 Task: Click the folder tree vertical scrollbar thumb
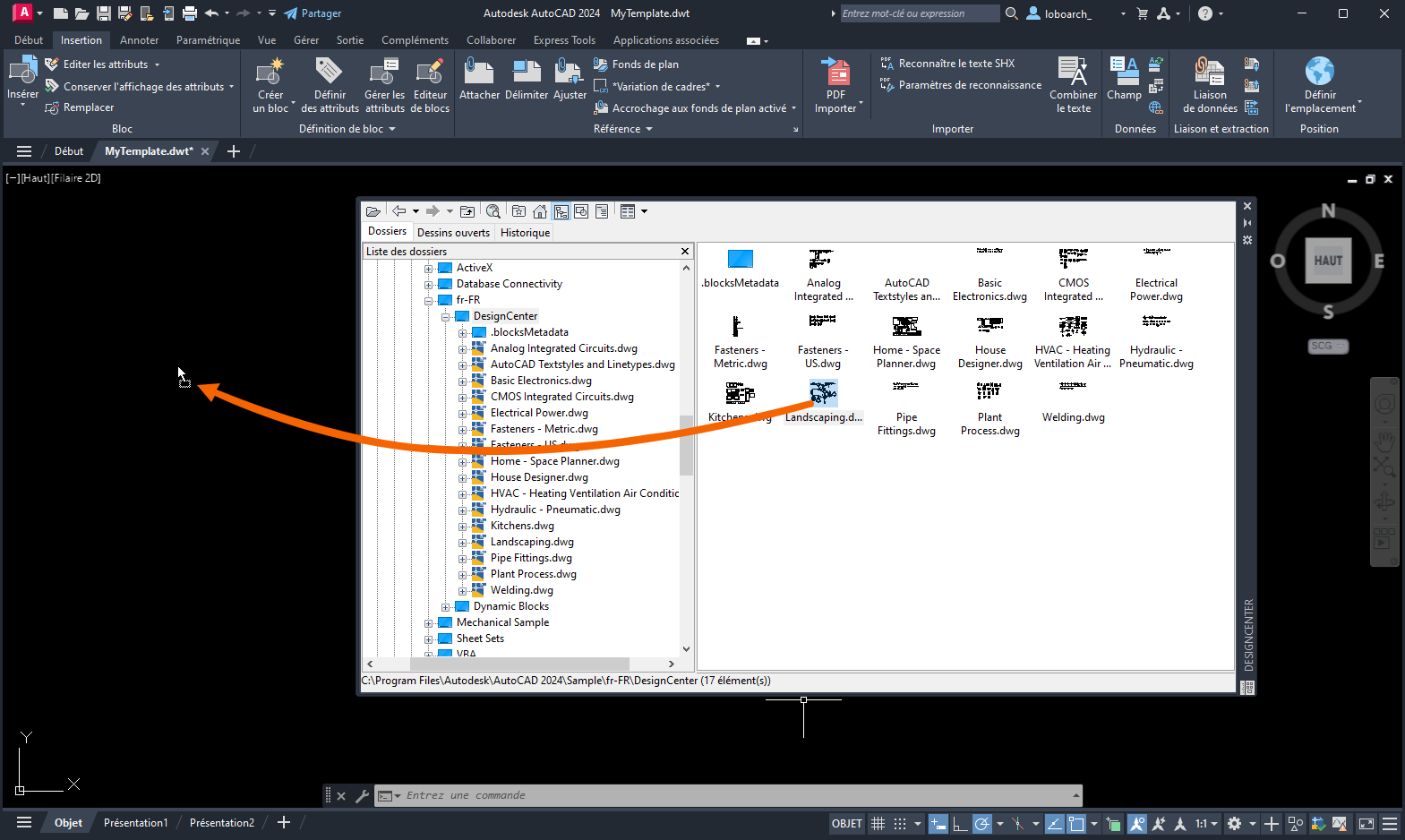[686, 445]
